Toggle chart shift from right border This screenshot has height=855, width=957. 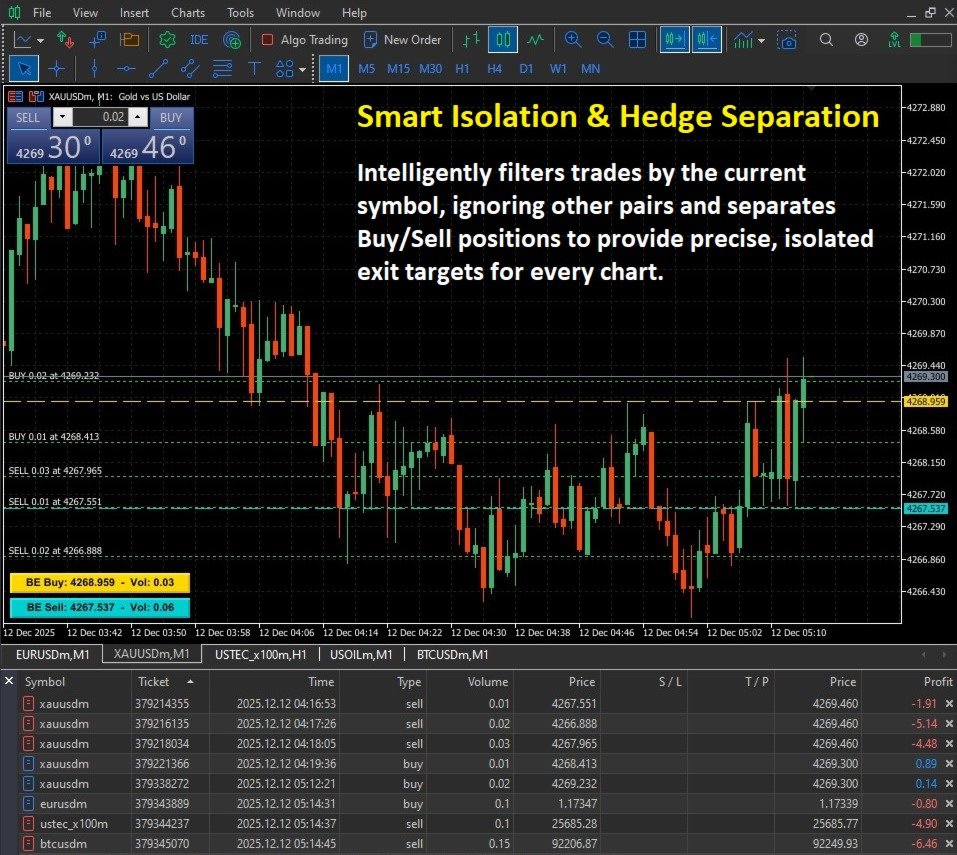(707, 40)
